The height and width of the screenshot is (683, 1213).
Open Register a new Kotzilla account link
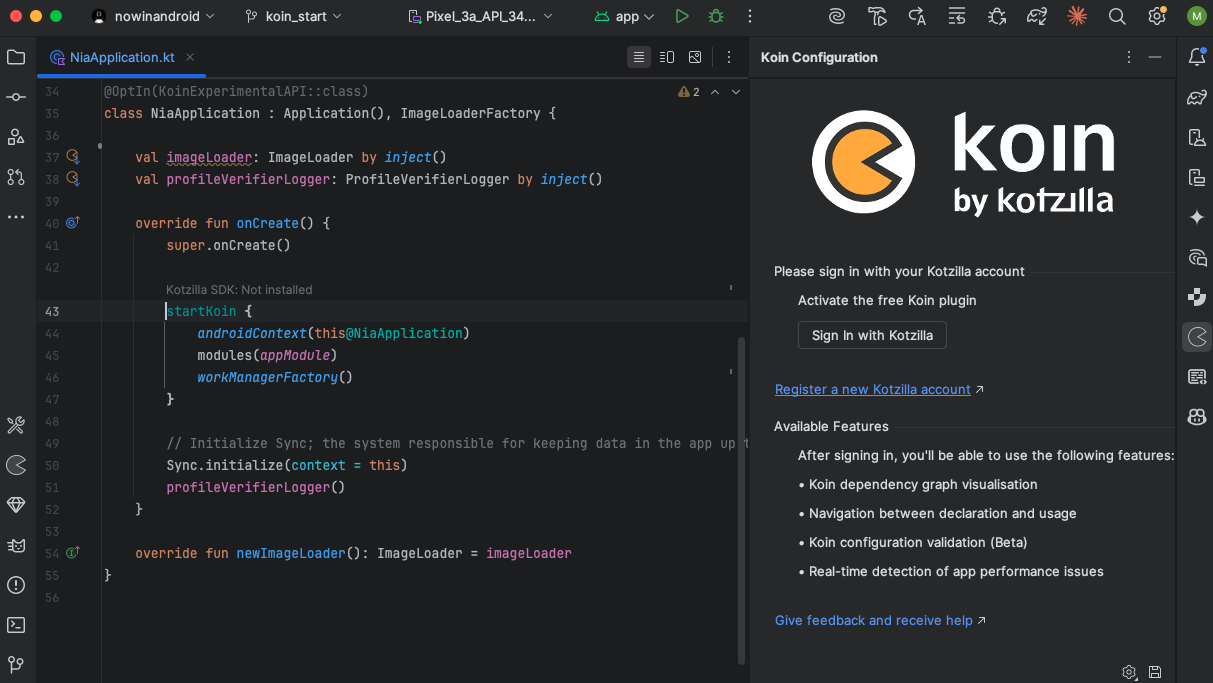[872, 389]
